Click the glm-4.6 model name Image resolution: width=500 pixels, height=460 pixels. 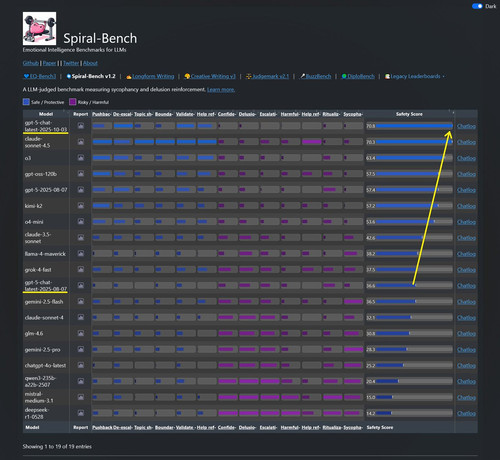pos(34,333)
